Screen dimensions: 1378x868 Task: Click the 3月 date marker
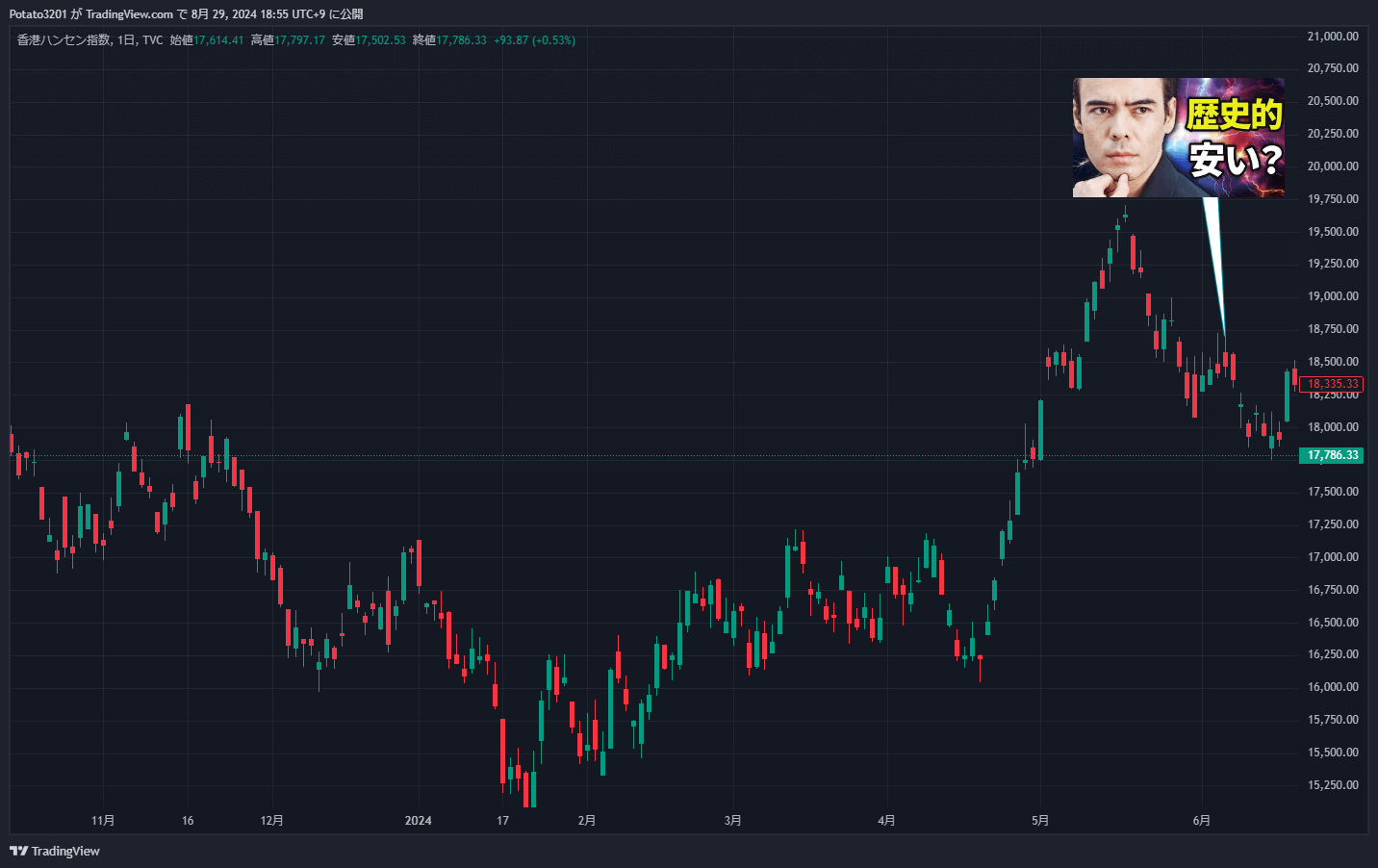(733, 821)
